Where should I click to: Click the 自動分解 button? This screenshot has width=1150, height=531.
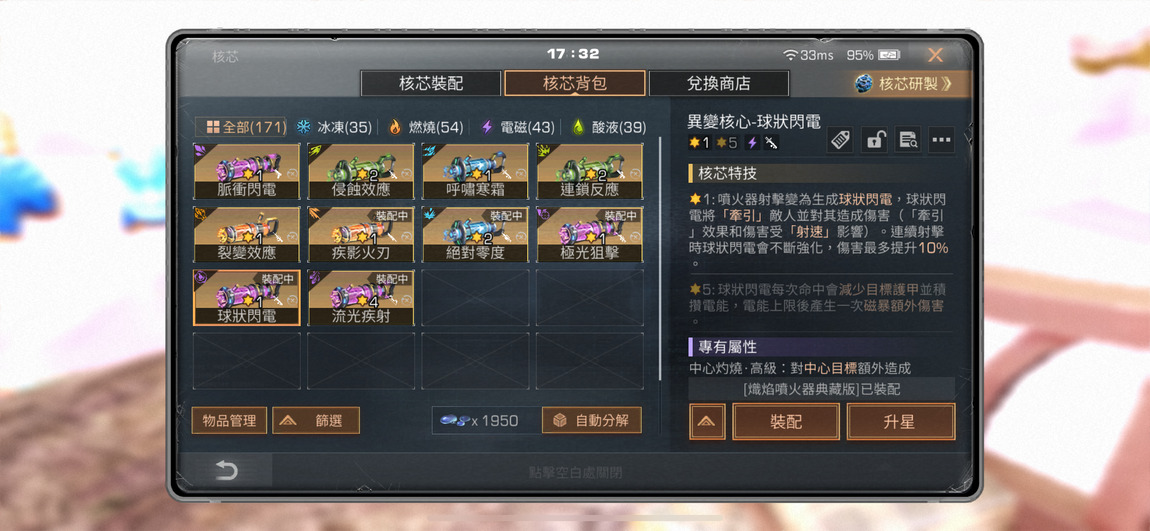(x=592, y=420)
